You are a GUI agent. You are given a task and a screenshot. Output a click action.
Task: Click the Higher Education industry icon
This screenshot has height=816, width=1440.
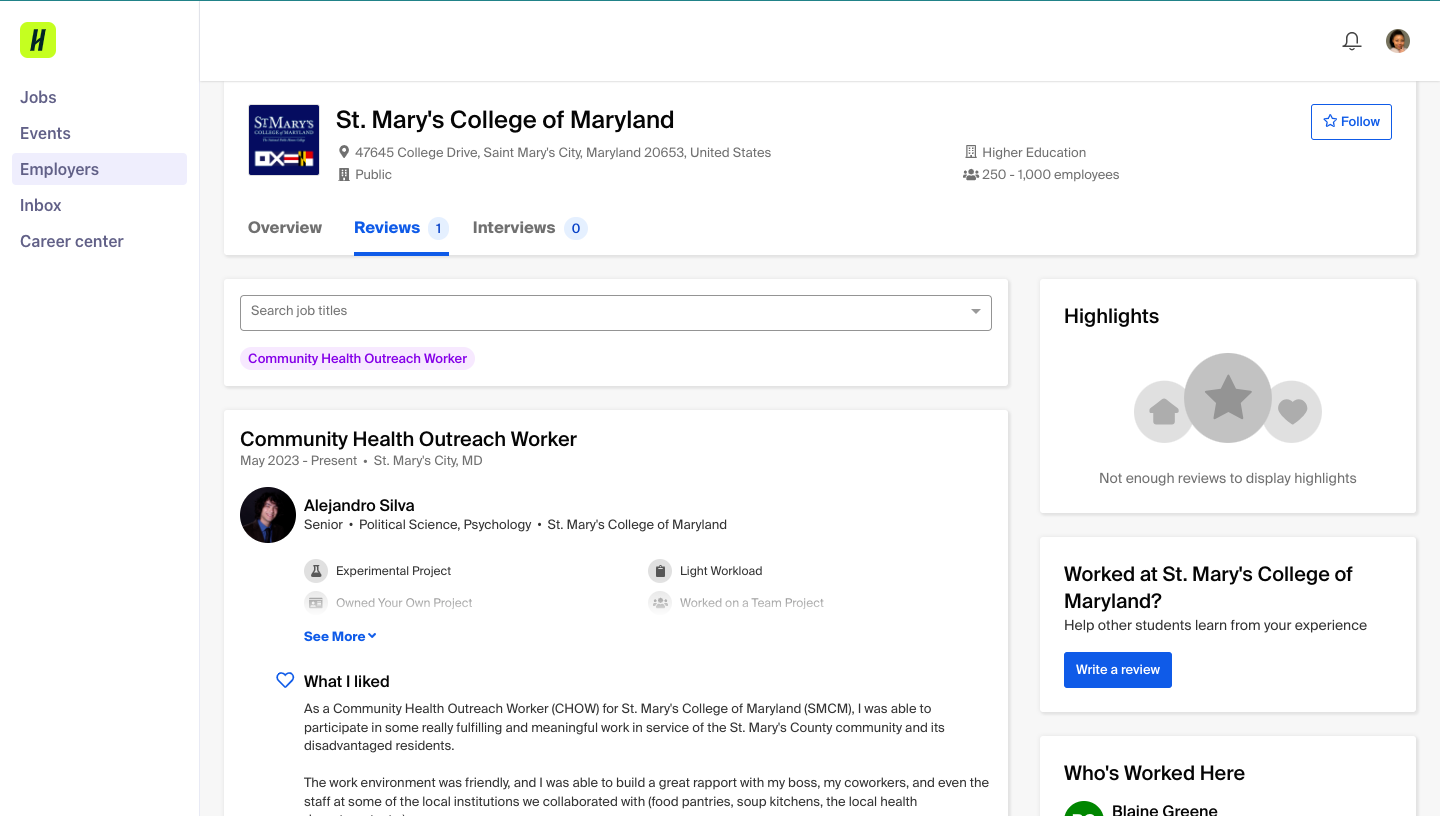[970, 153]
